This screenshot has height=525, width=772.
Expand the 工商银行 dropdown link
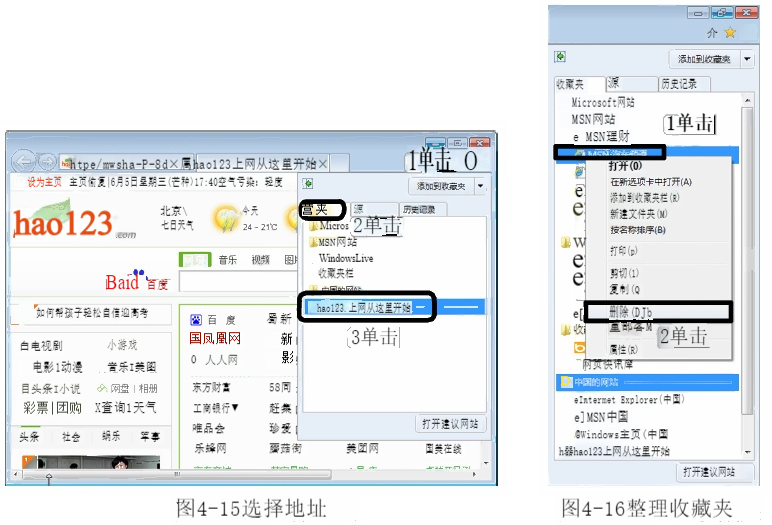(216, 408)
